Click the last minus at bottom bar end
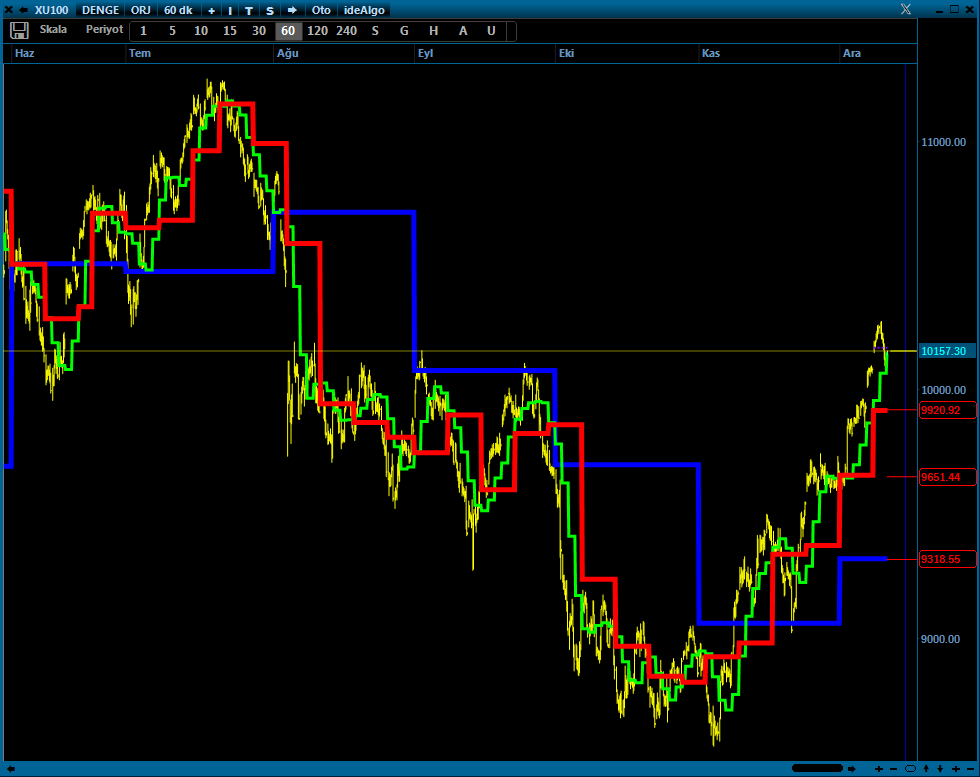 [970, 769]
